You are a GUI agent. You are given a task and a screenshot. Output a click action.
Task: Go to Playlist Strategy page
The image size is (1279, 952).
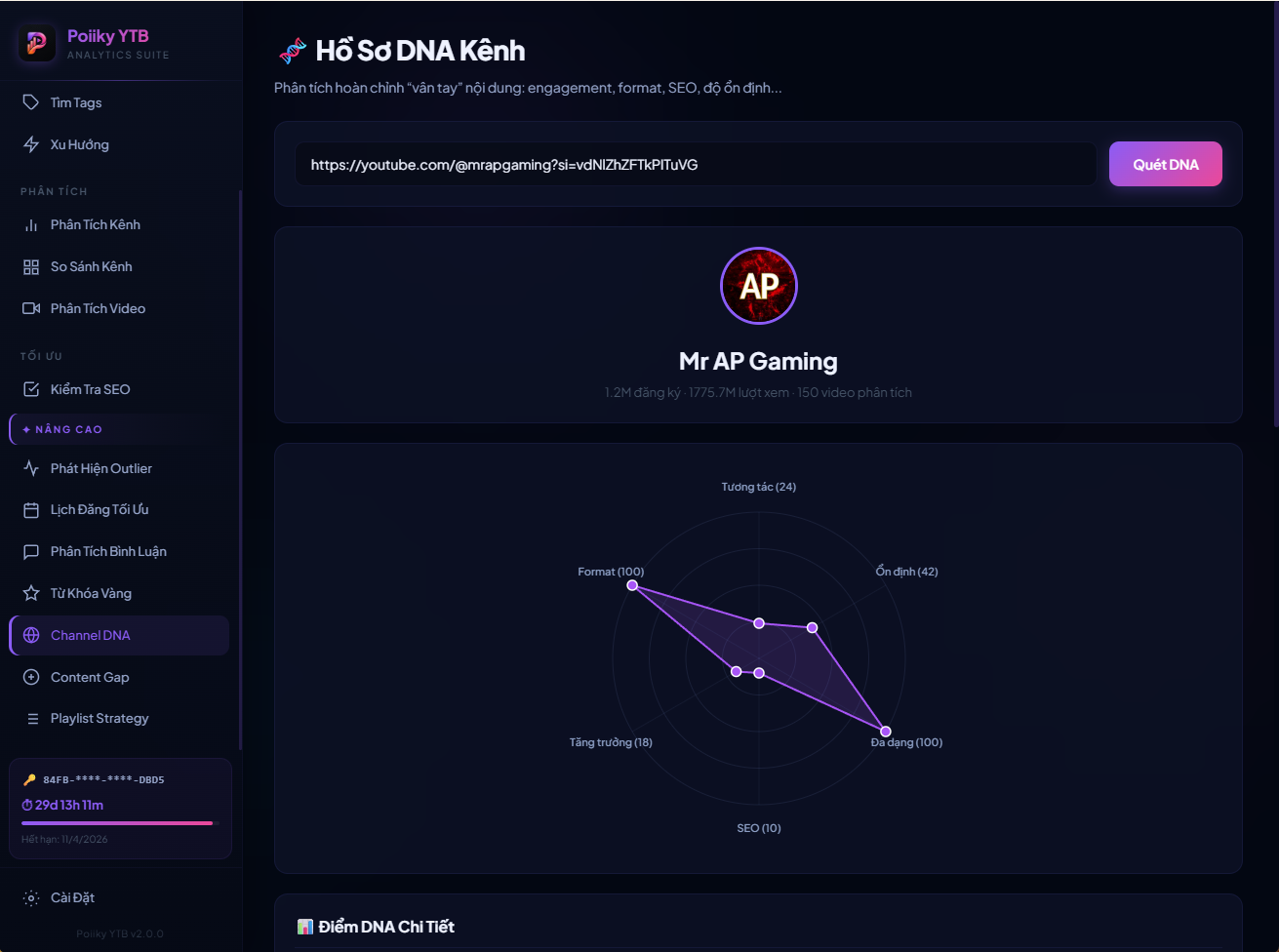(x=119, y=719)
